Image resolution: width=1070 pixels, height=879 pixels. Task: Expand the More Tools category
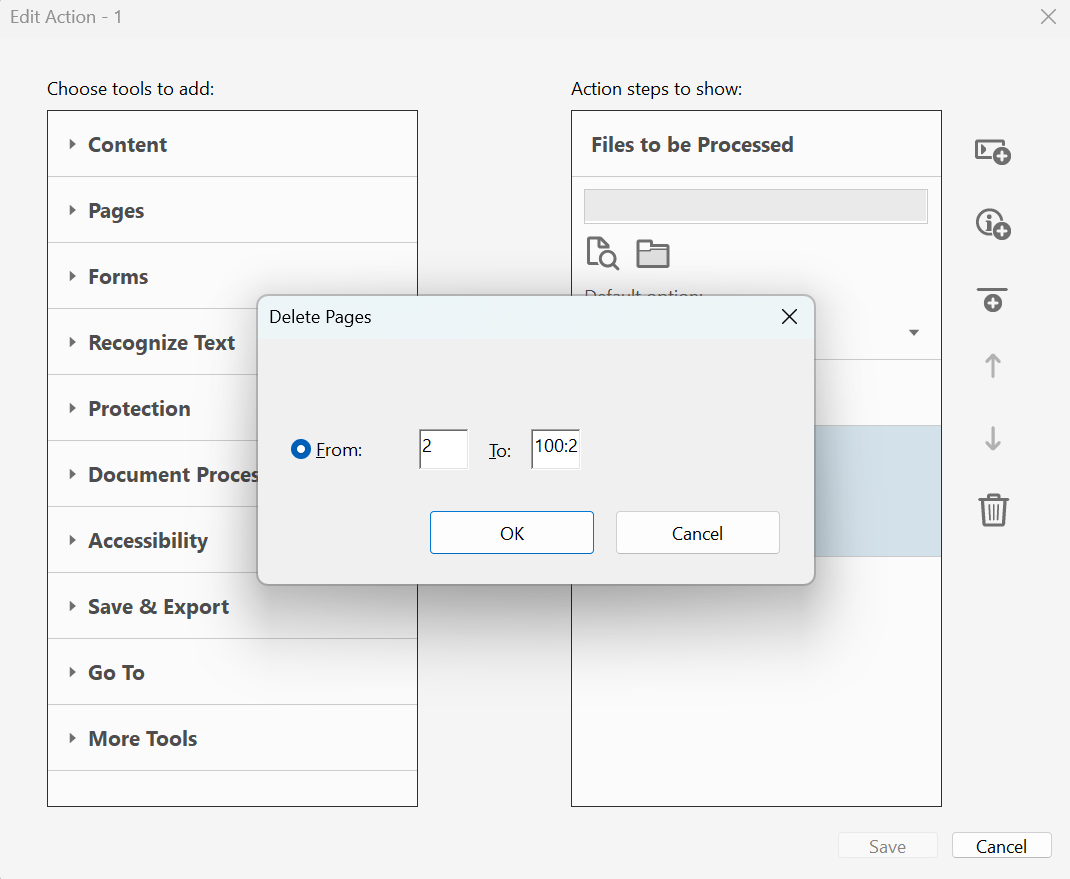142,739
